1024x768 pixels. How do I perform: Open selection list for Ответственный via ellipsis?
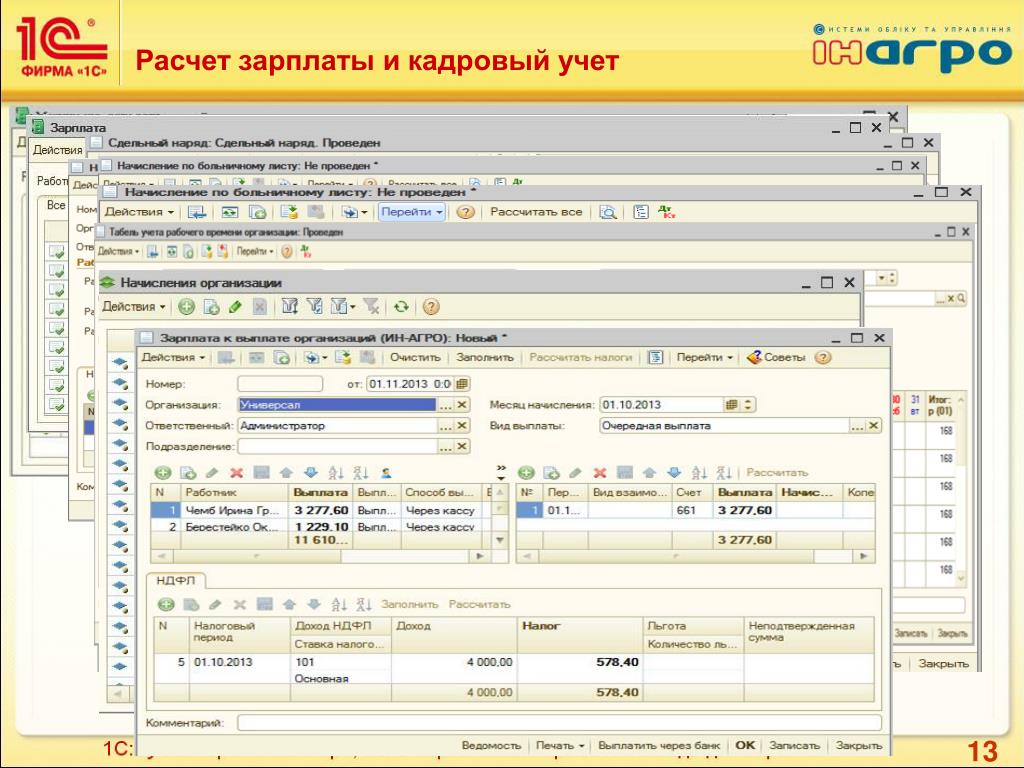click(x=445, y=426)
